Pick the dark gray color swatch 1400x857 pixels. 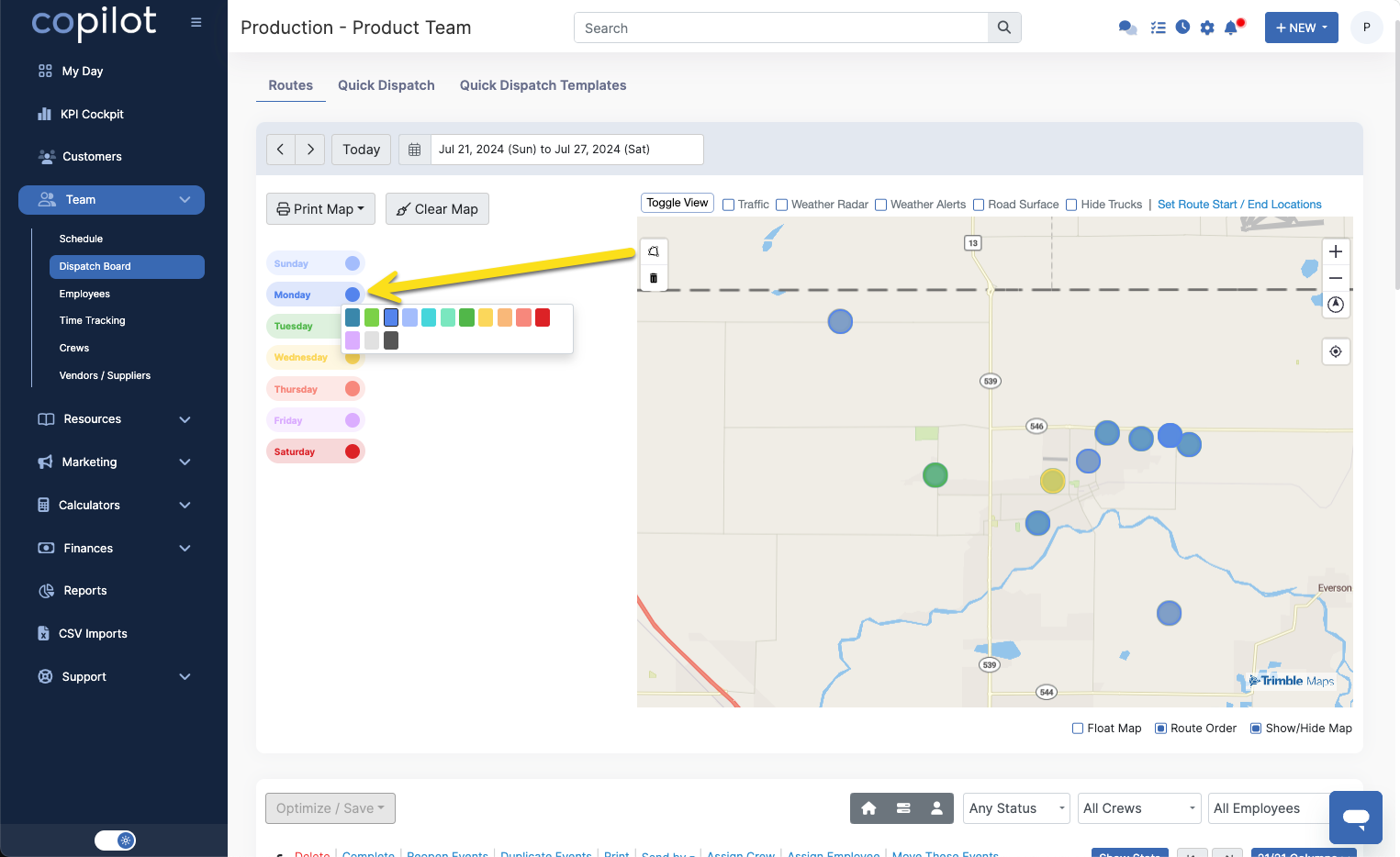coord(391,340)
